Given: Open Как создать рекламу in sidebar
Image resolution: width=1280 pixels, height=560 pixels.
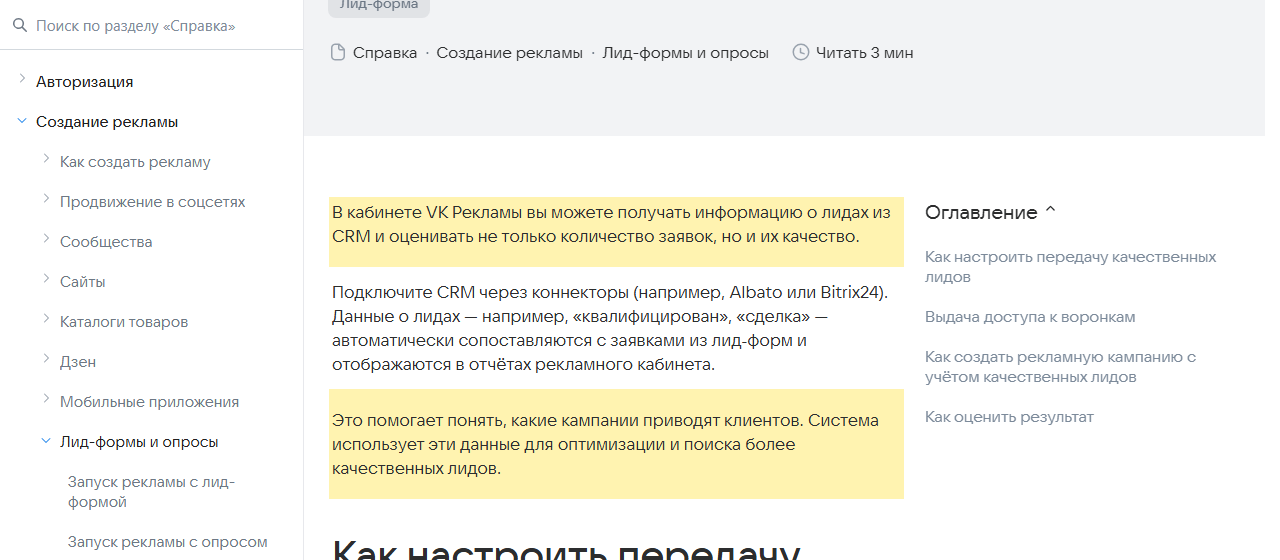Looking at the screenshot, I should tap(135, 162).
